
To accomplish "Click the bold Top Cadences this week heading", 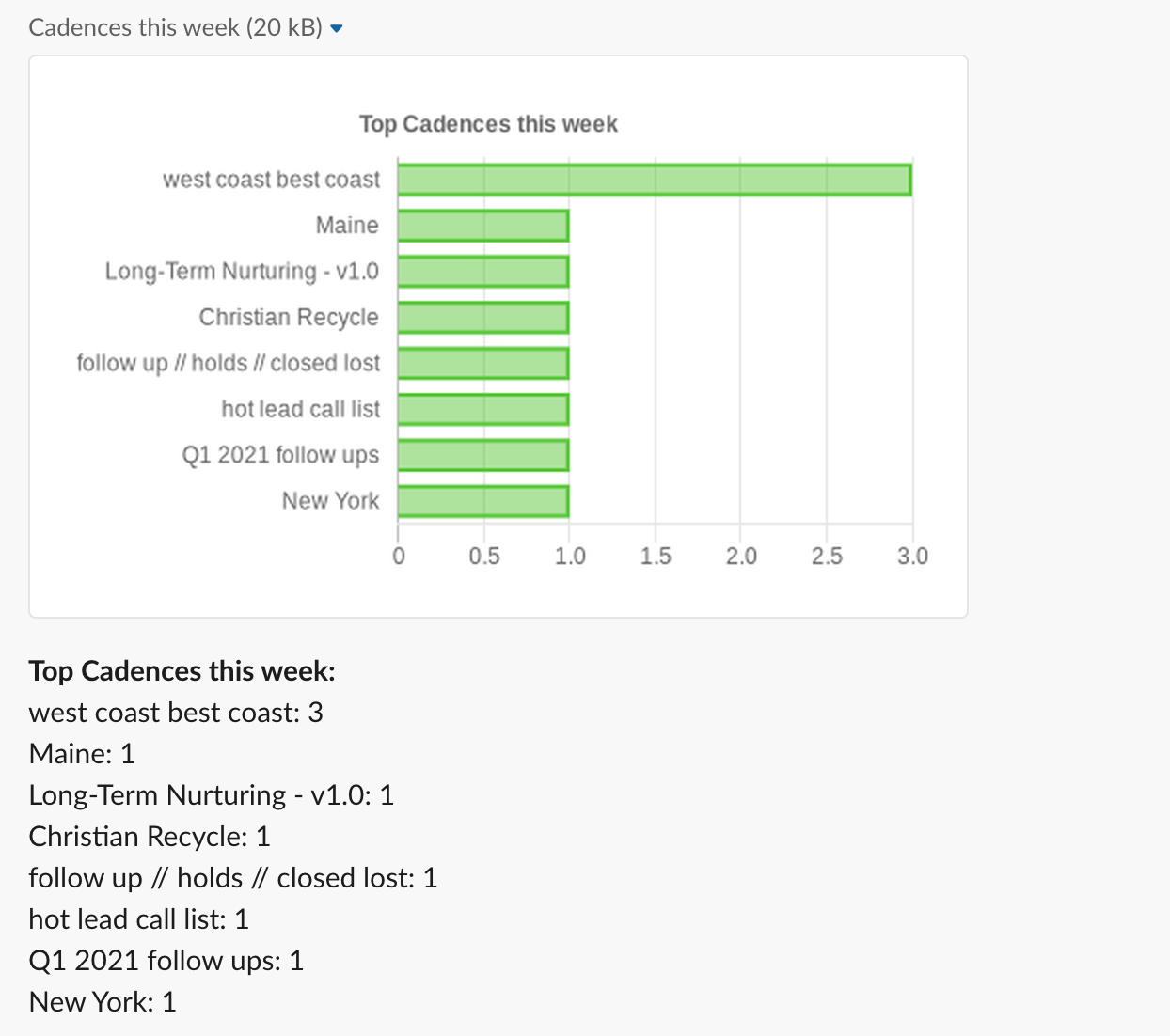I will click(x=182, y=671).
